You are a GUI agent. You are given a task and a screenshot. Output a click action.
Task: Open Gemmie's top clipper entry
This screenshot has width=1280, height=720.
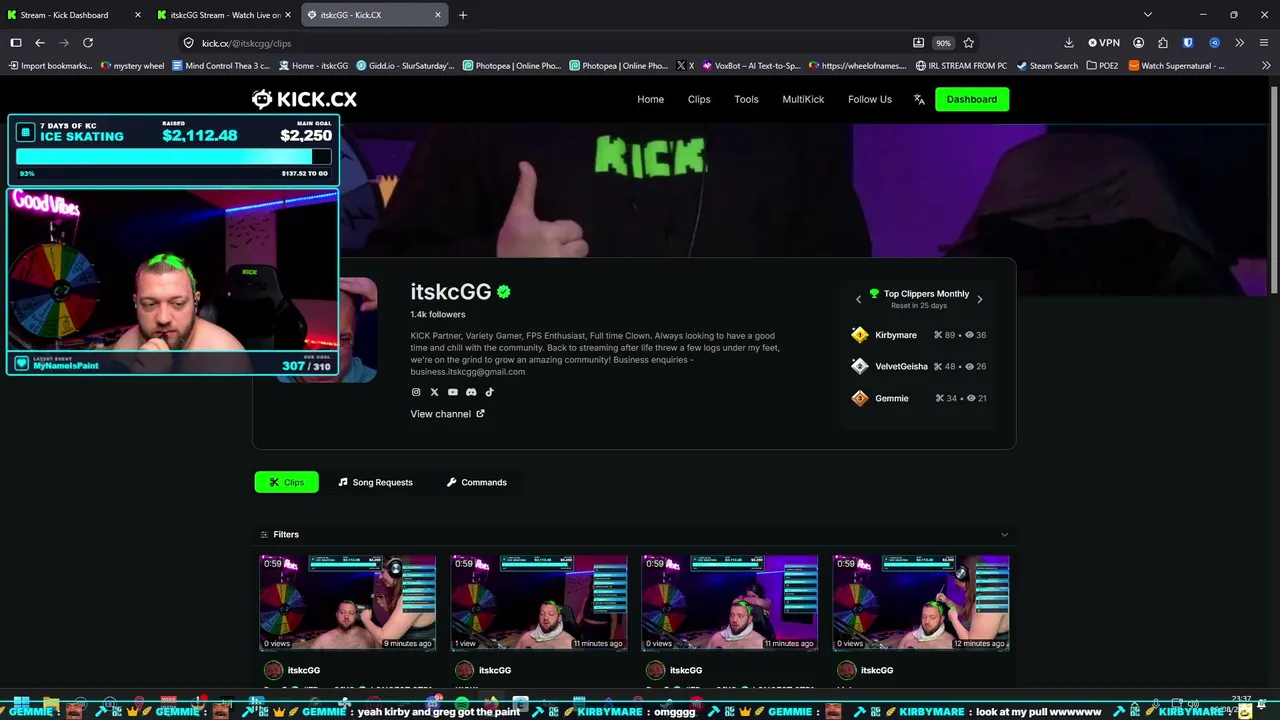pos(919,398)
